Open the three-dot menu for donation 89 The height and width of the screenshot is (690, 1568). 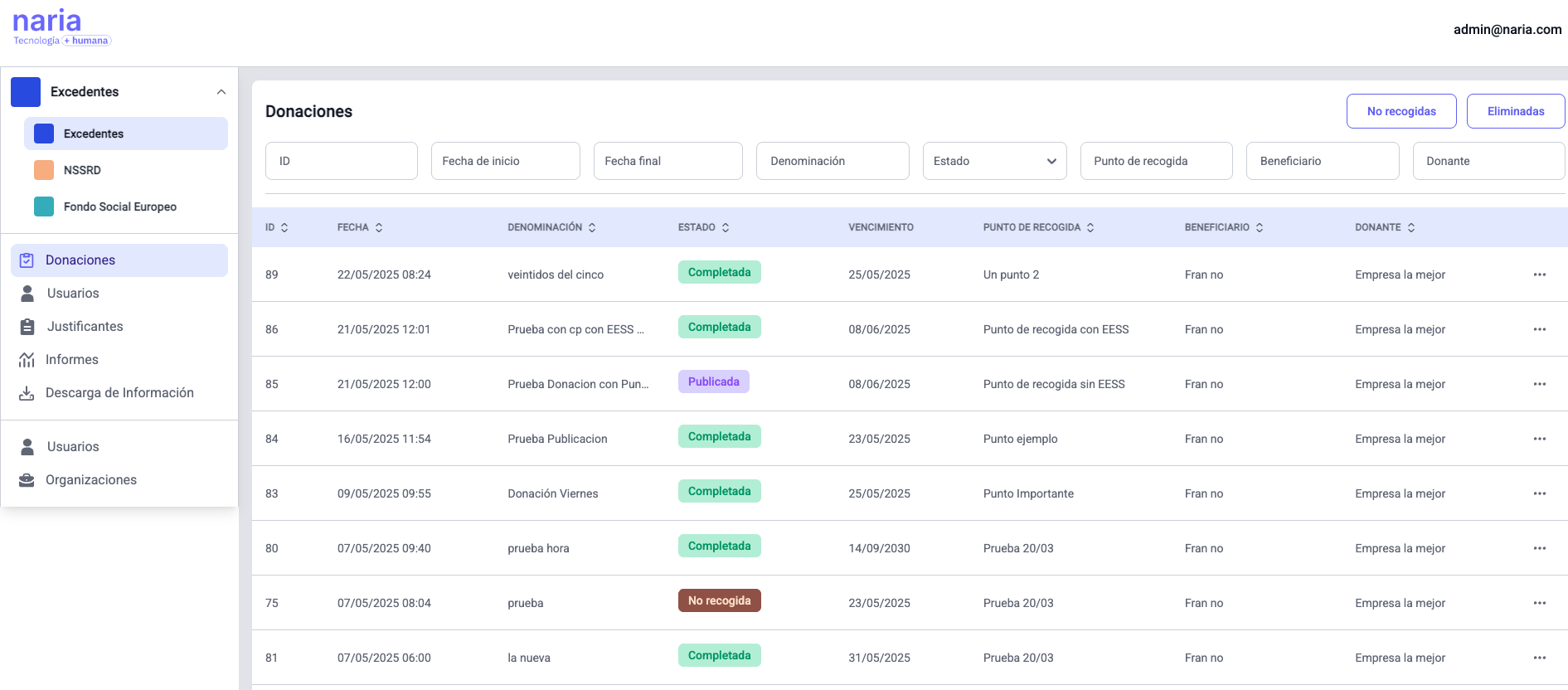coord(1539,275)
